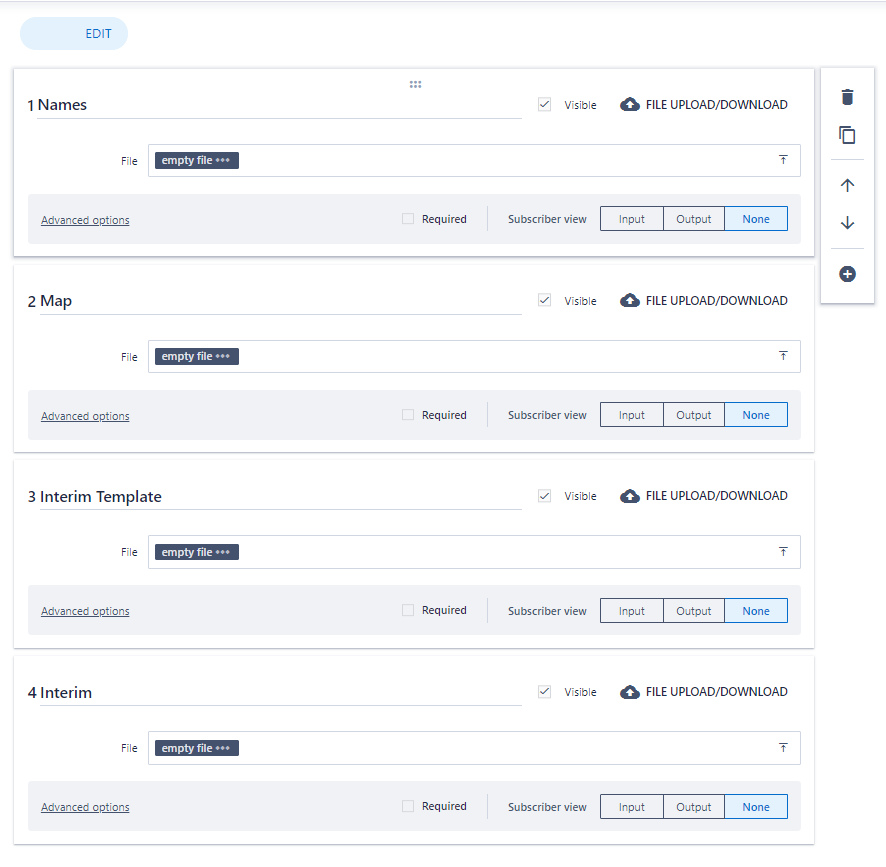The height and width of the screenshot is (867, 886).
Task: Open Advanced options for the Map section
Action: coord(84,415)
